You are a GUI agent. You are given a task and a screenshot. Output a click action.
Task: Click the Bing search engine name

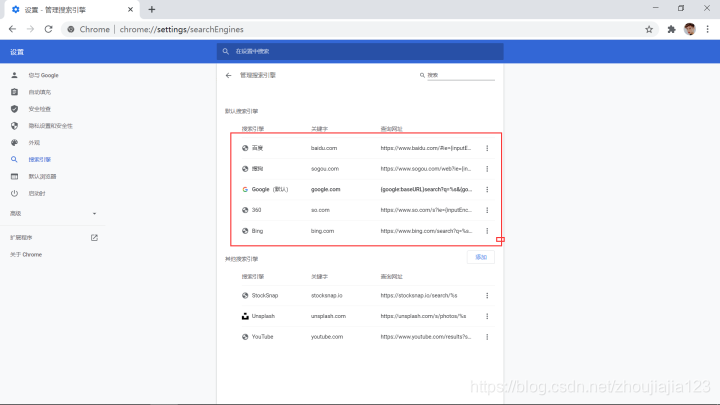tap(257, 231)
